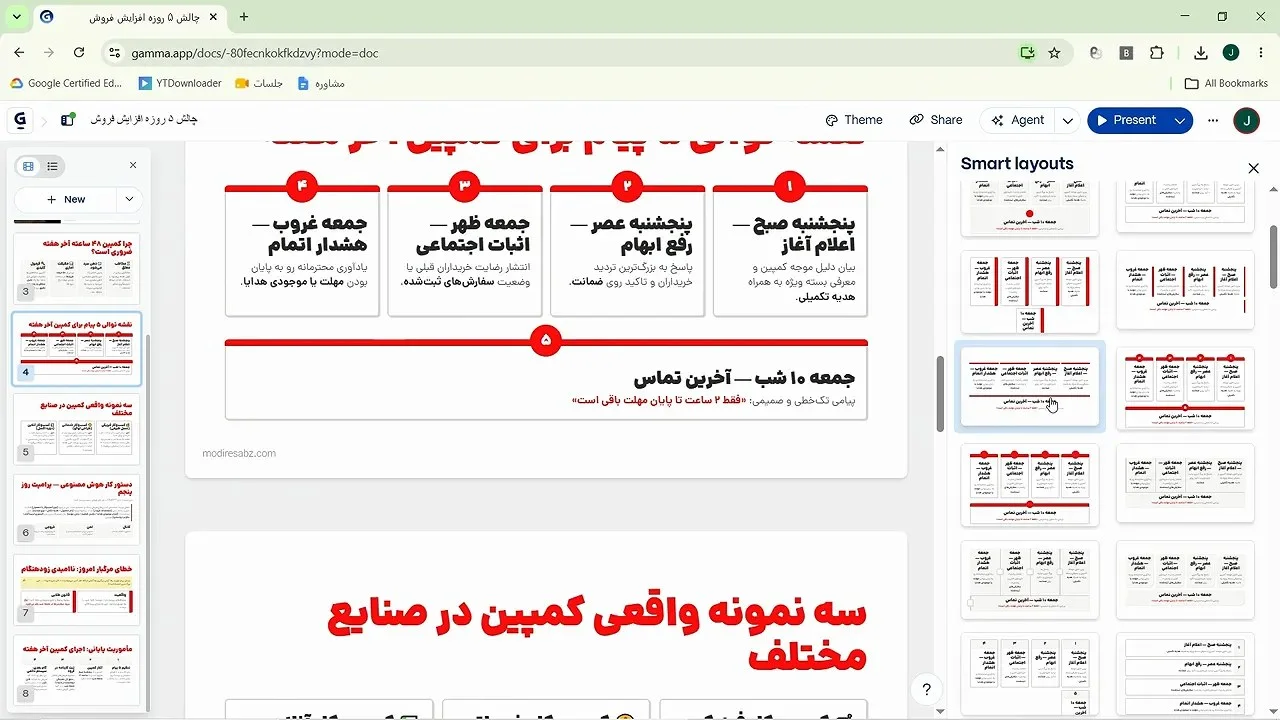Select slide 5 thumbnail in sidebar
1280x720 pixels.
click(77, 429)
